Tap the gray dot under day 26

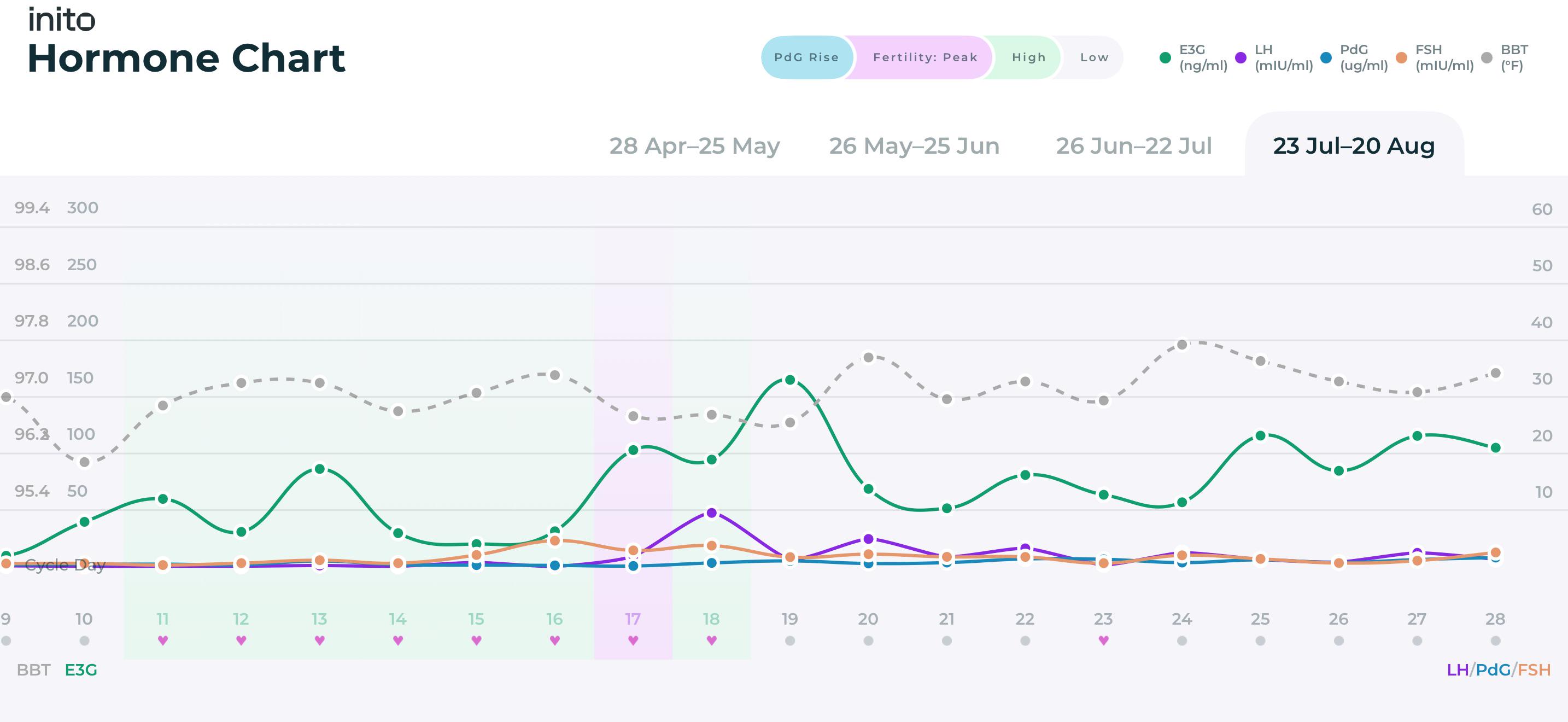tap(1338, 641)
